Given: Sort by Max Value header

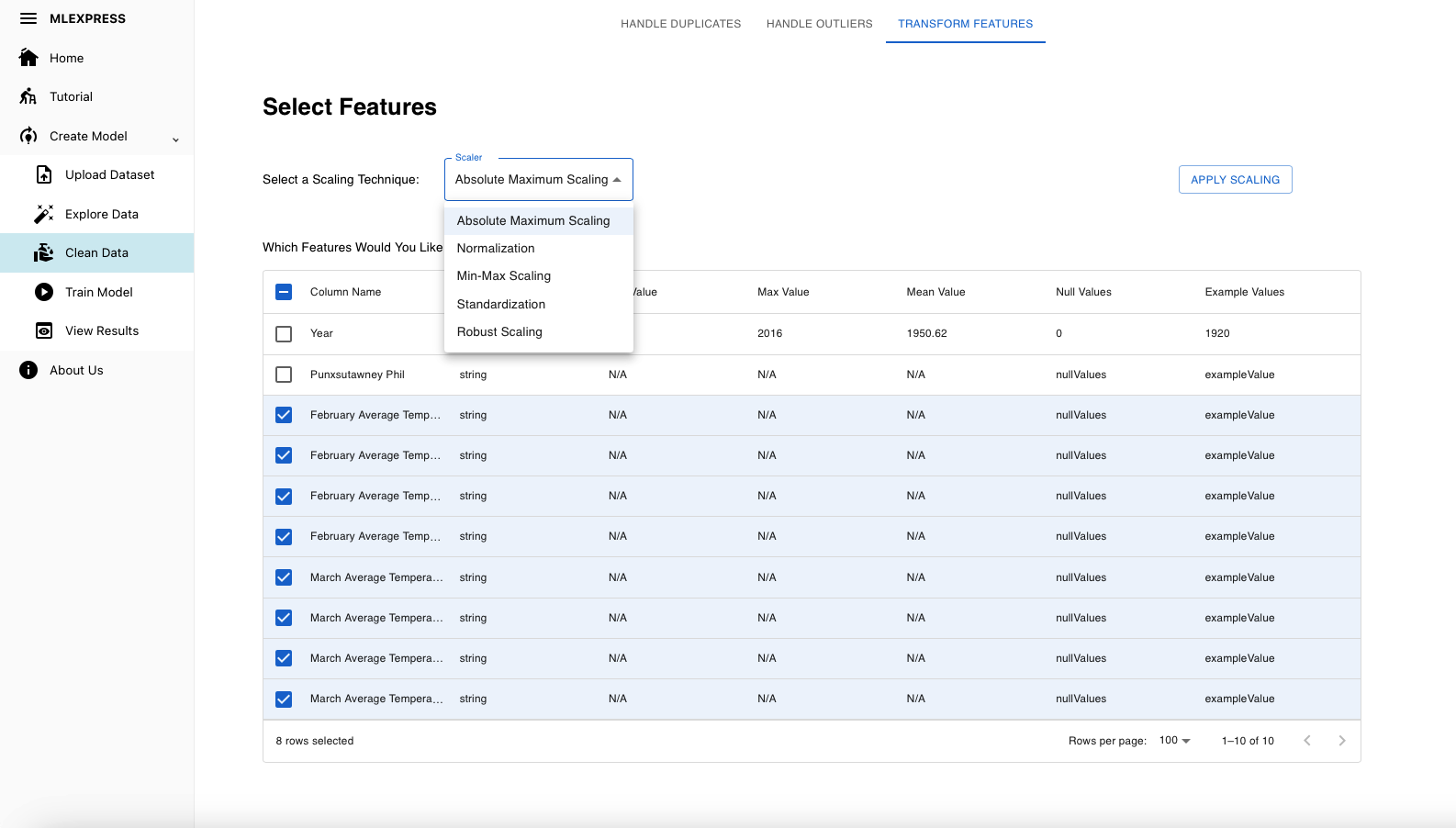Looking at the screenshot, I should coord(783,292).
